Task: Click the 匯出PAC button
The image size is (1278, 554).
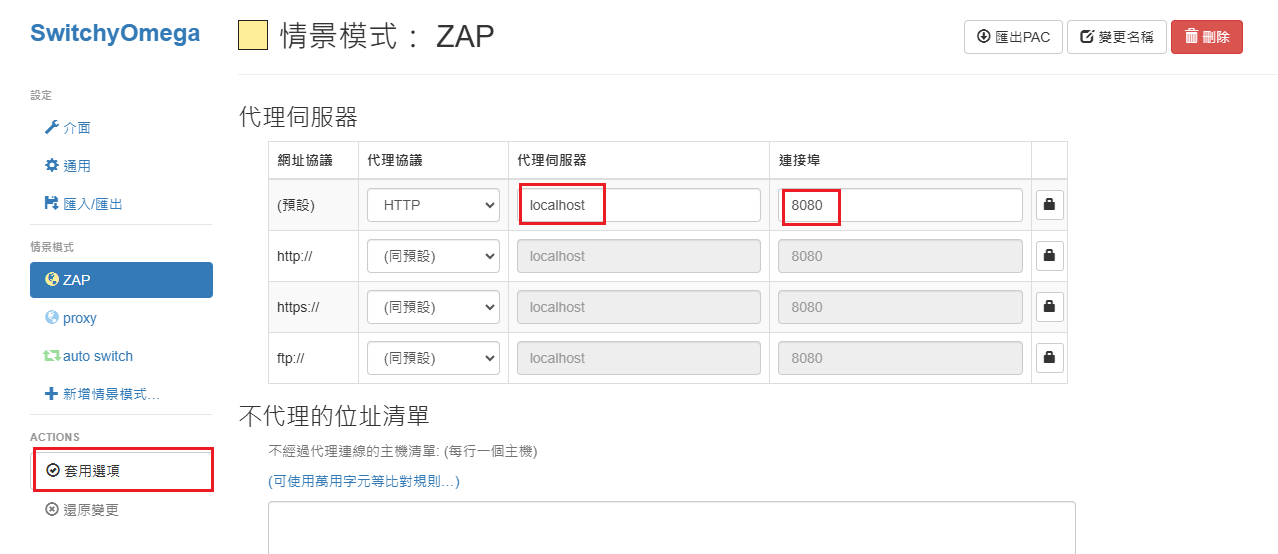Action: tap(1012, 37)
